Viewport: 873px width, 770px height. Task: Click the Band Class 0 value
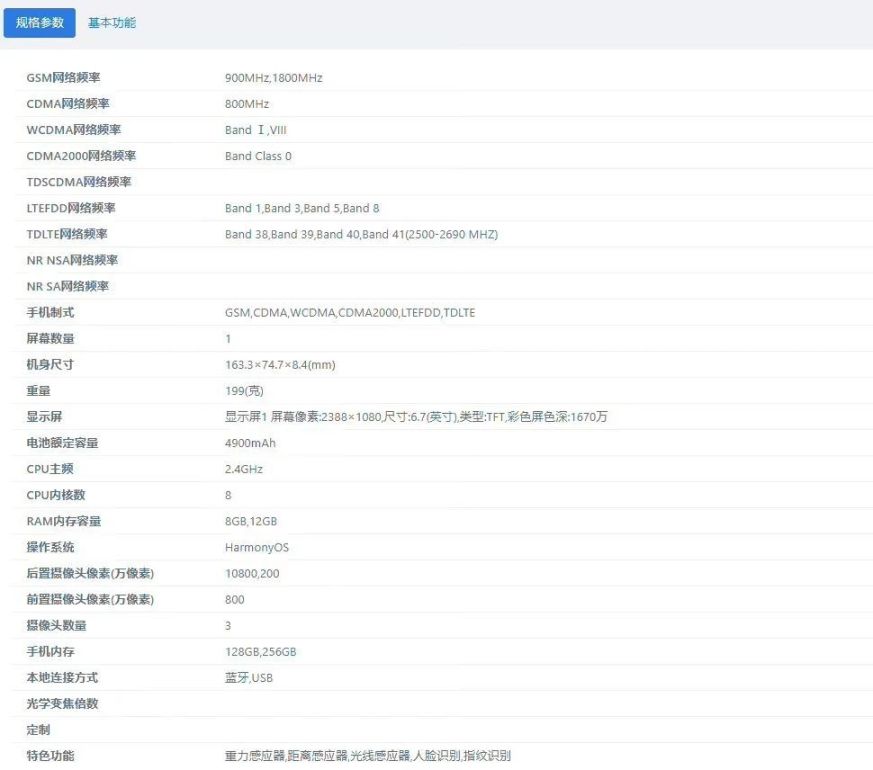click(x=258, y=156)
